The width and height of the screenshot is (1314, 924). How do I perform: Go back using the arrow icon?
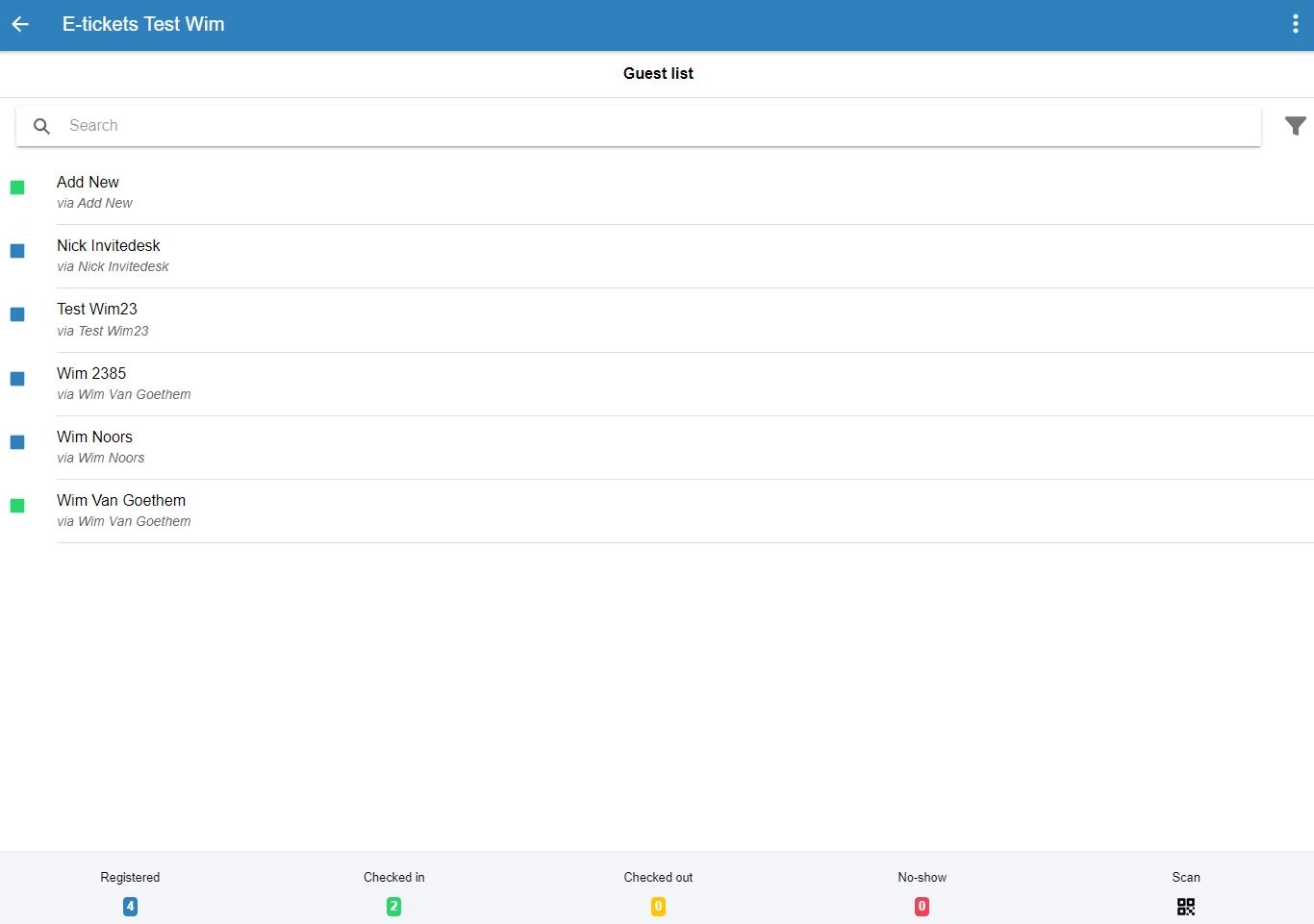(20, 24)
